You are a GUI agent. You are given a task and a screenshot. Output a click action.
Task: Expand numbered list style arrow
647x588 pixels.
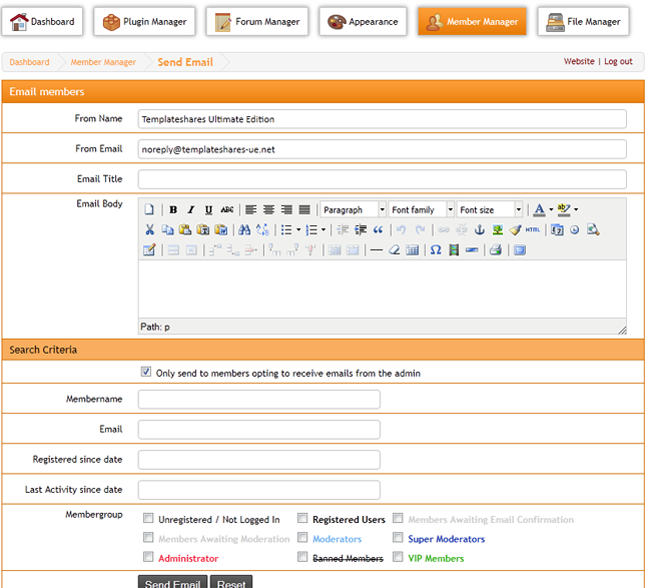point(323,229)
